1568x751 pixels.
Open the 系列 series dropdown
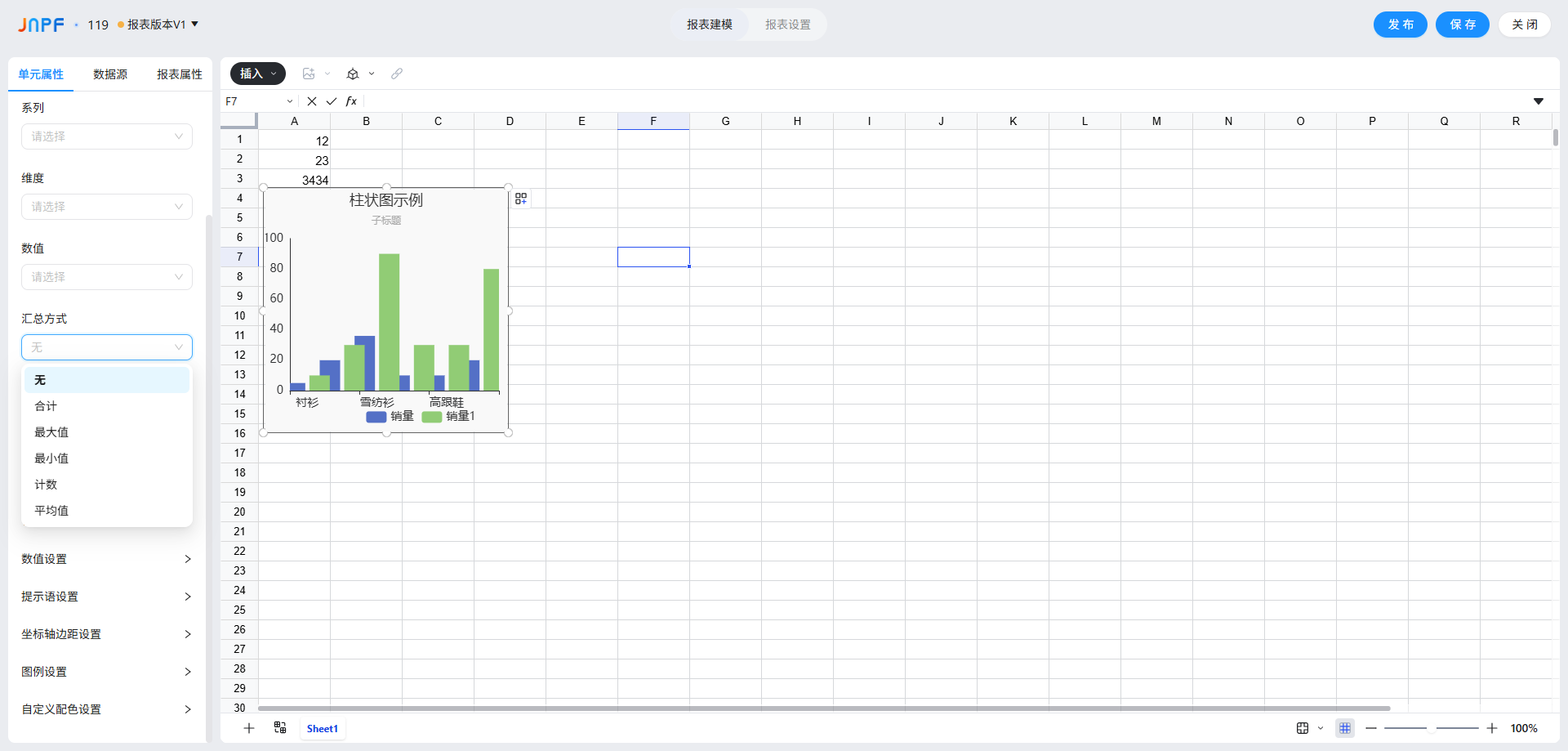pos(107,136)
